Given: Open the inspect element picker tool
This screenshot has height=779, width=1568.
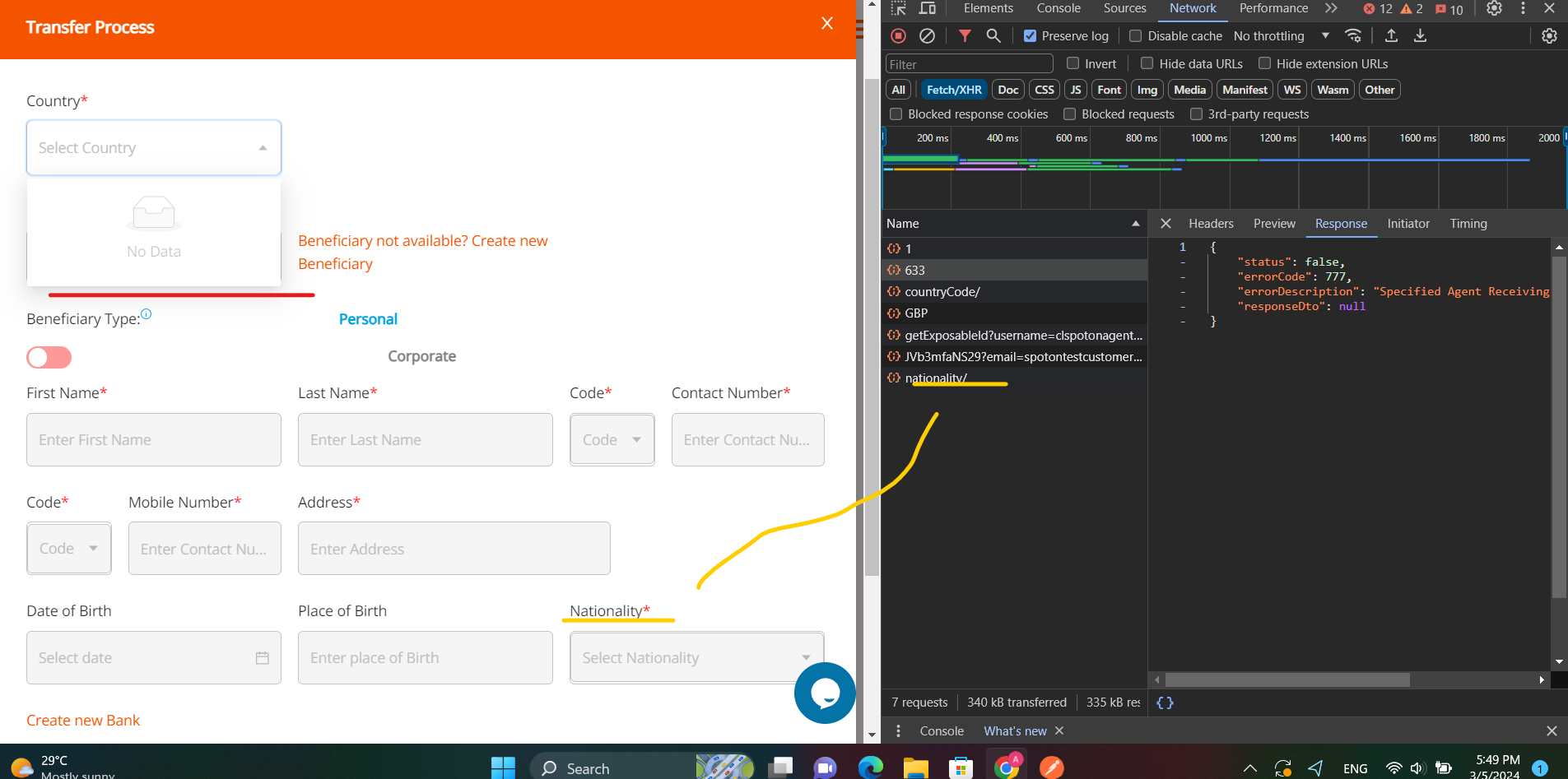Looking at the screenshot, I should tap(899, 8).
